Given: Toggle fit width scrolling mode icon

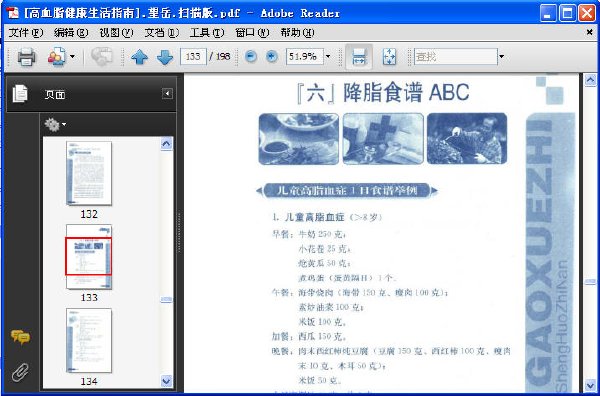Looking at the screenshot, I should [x=359, y=57].
